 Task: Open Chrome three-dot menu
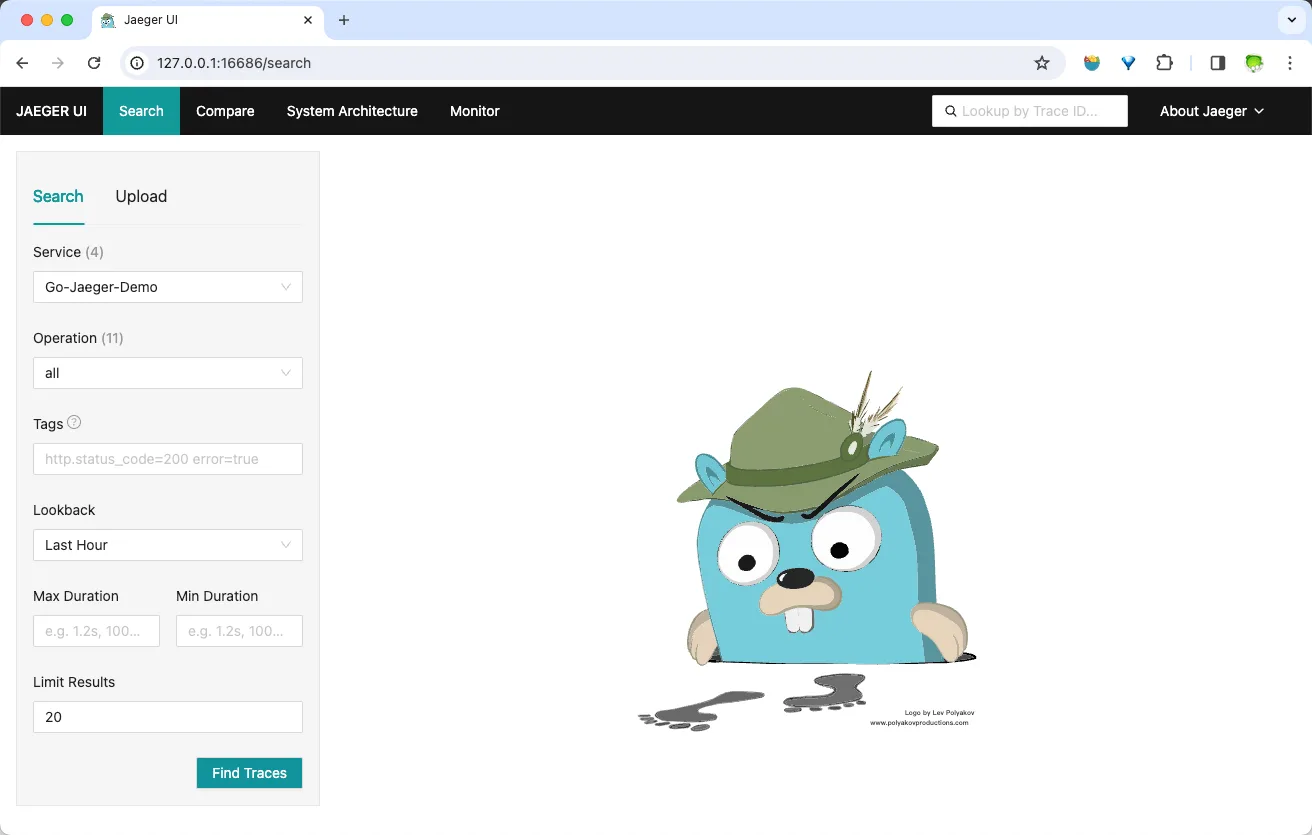coord(1290,63)
